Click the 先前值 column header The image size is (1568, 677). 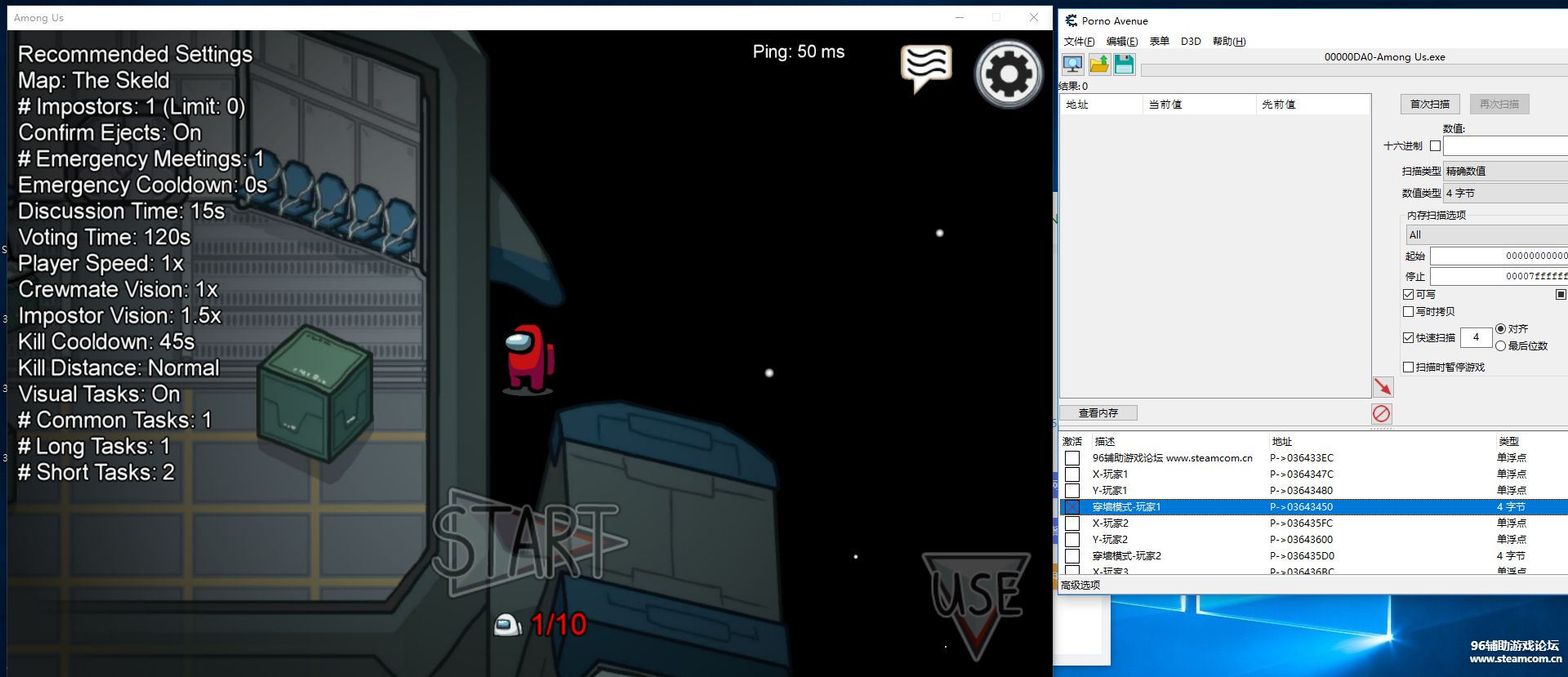(1312, 105)
